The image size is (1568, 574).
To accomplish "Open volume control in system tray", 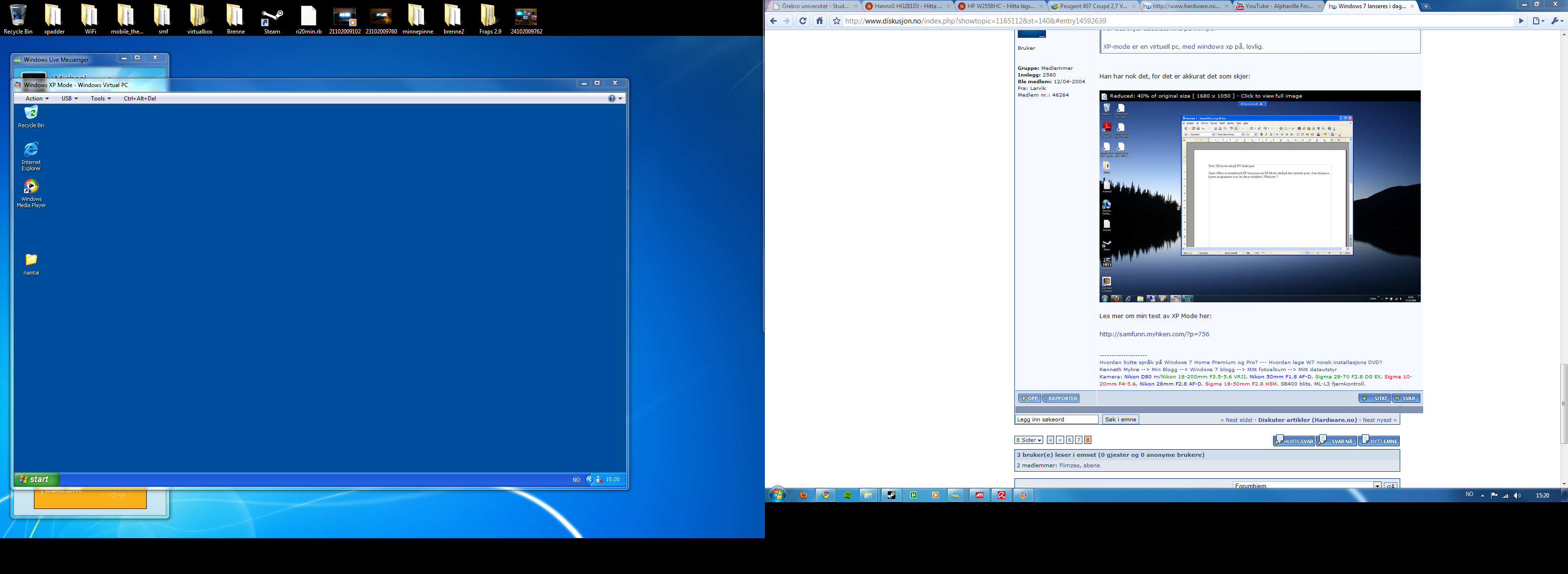I will click(1517, 496).
